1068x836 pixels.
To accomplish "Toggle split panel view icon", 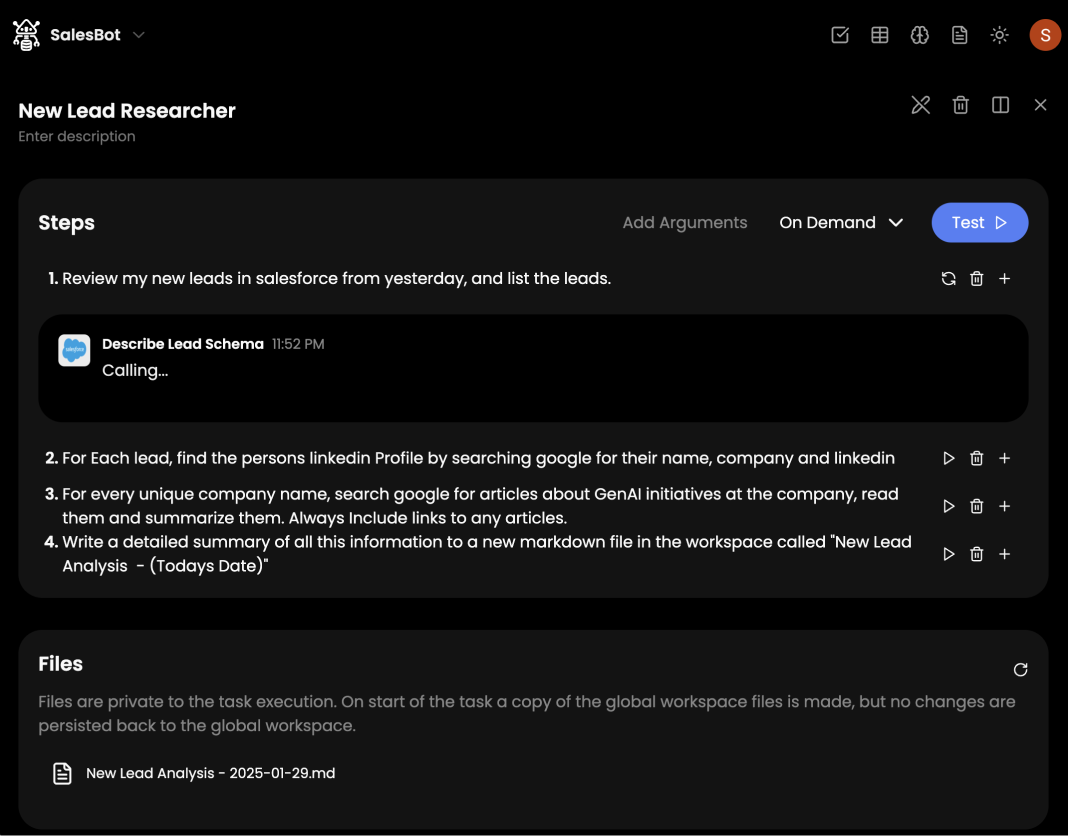I will coord(1000,105).
